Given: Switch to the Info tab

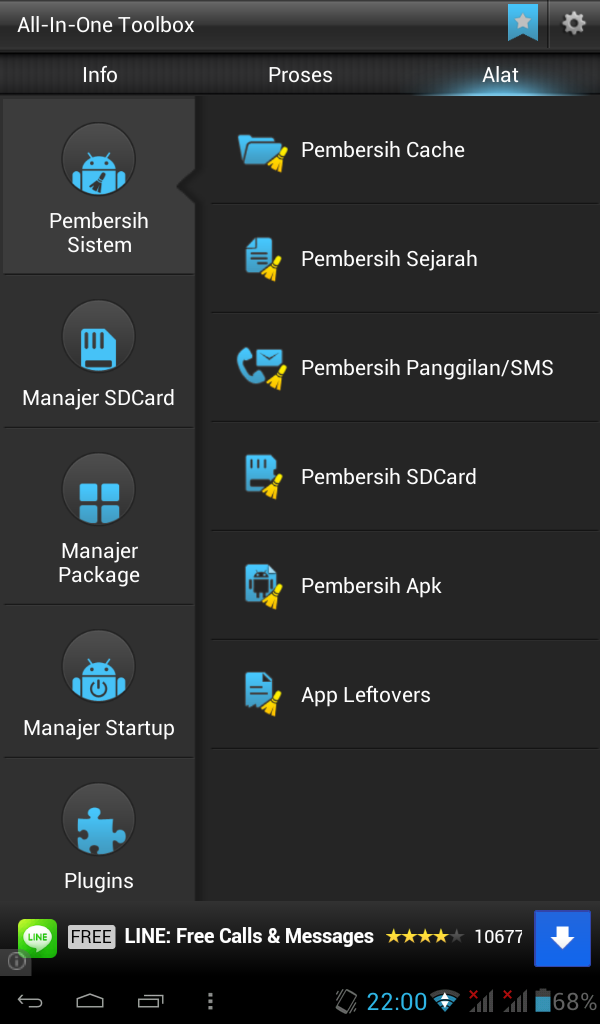Looking at the screenshot, I should click(100, 74).
